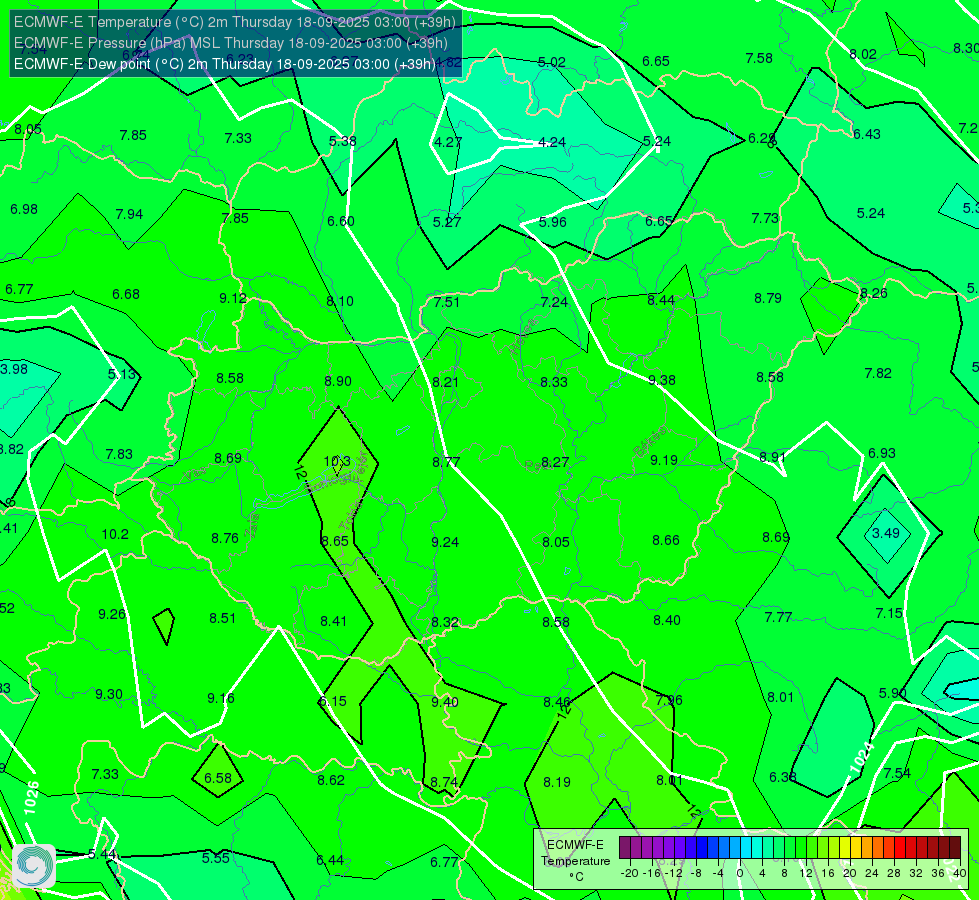Click the 8.77 dew point value
The image size is (979, 900).
[446, 462]
